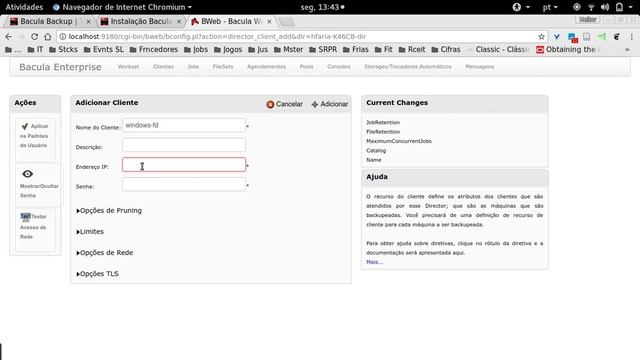
Task: Open the Mster bookmarks folder
Action: 289,49
